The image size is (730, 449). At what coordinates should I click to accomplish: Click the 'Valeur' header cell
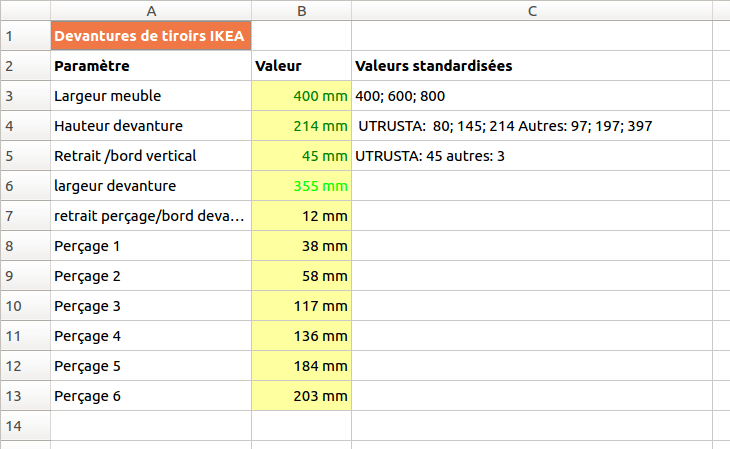click(301, 66)
